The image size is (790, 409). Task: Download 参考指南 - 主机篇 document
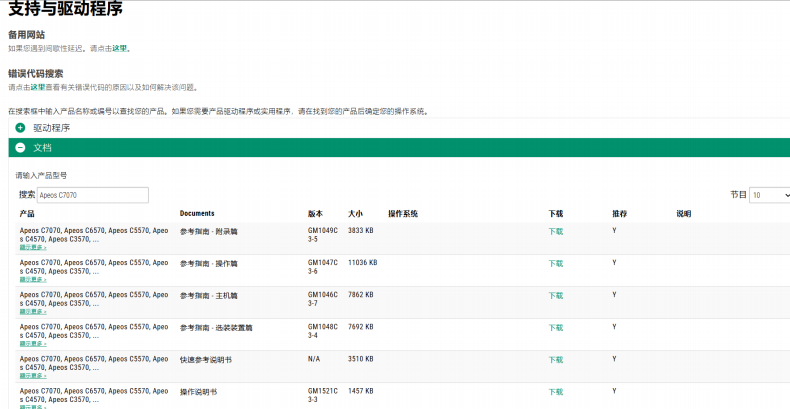tap(556, 296)
